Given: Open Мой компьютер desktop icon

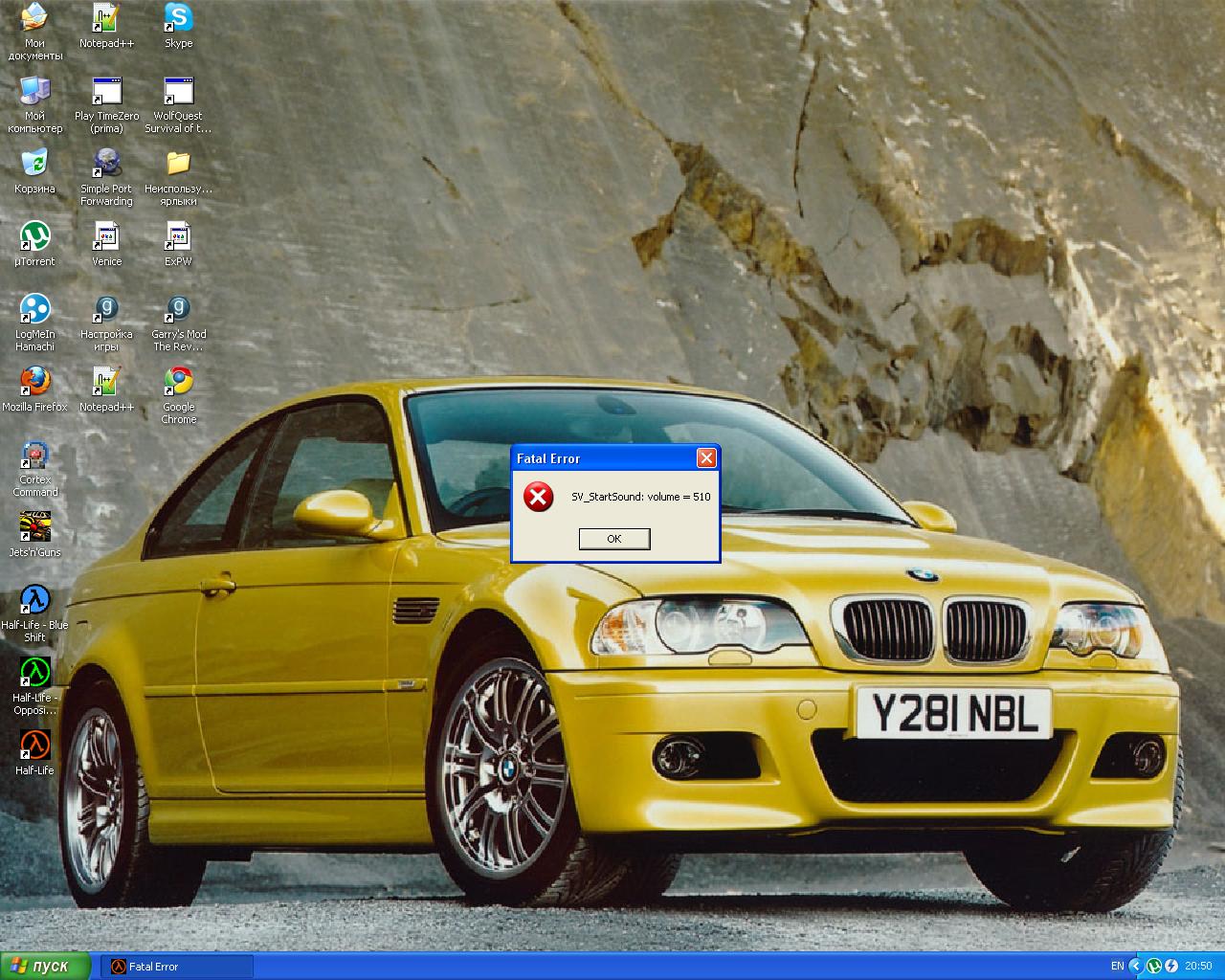Looking at the screenshot, I should coord(34,104).
